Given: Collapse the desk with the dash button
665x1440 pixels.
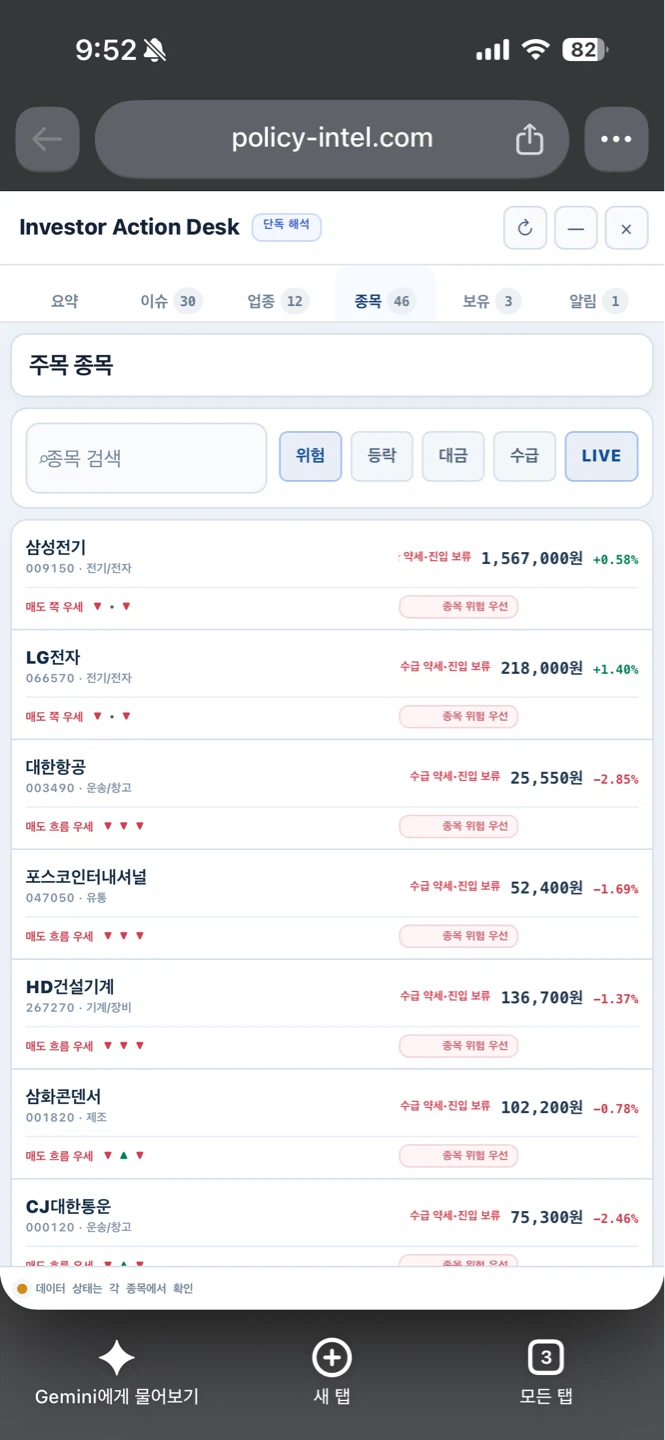Looking at the screenshot, I should coord(576,228).
